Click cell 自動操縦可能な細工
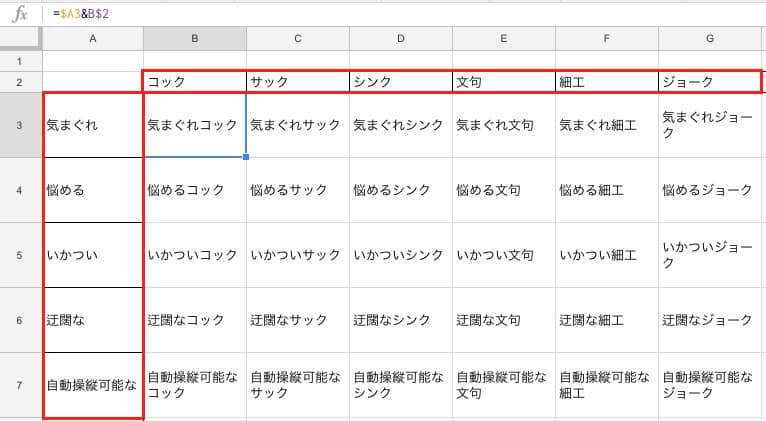766x421 pixels. pos(607,385)
